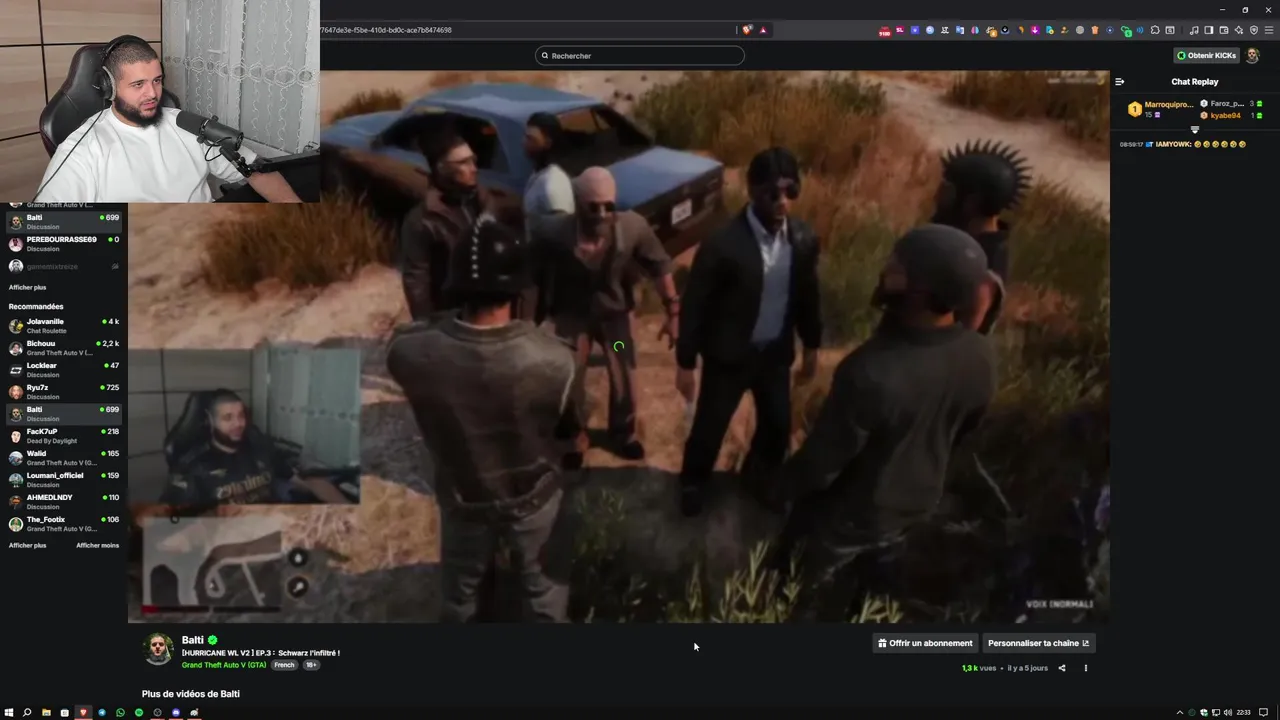
Task: Open Faroz_p leaderboard entry
Action: tap(1232, 104)
